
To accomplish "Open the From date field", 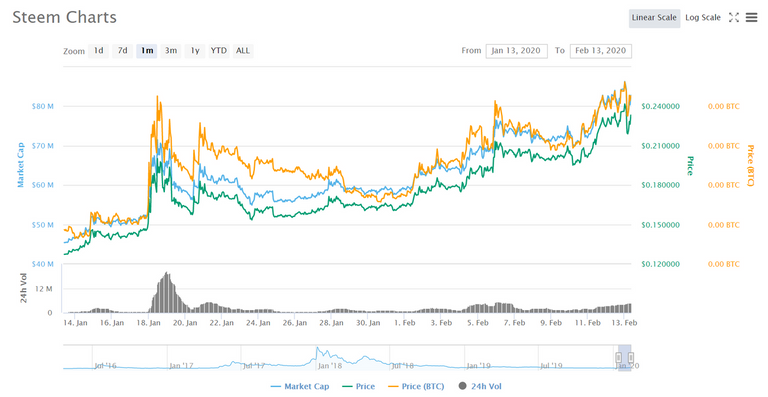I will [x=516, y=51].
